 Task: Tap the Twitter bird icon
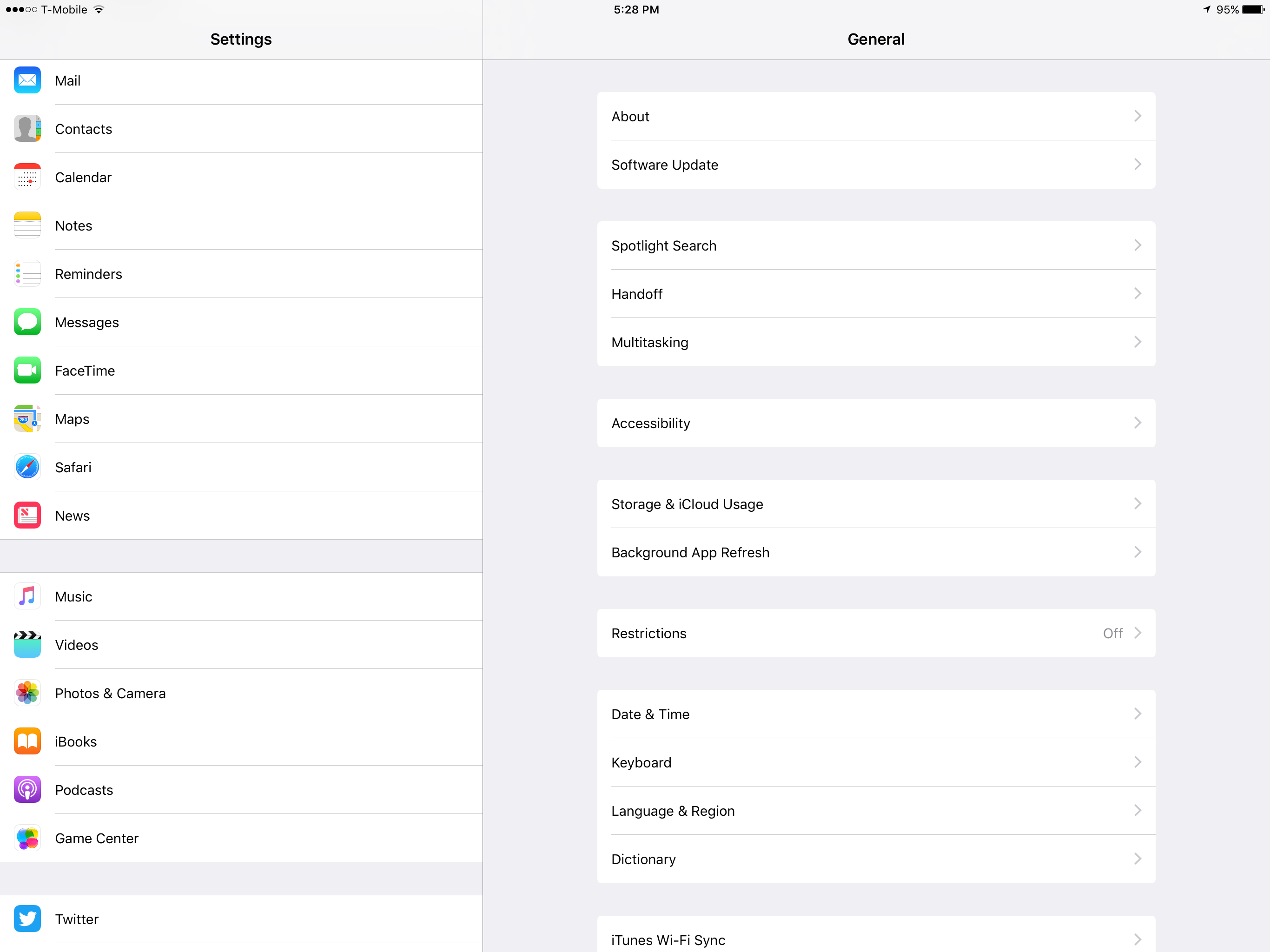[27, 919]
